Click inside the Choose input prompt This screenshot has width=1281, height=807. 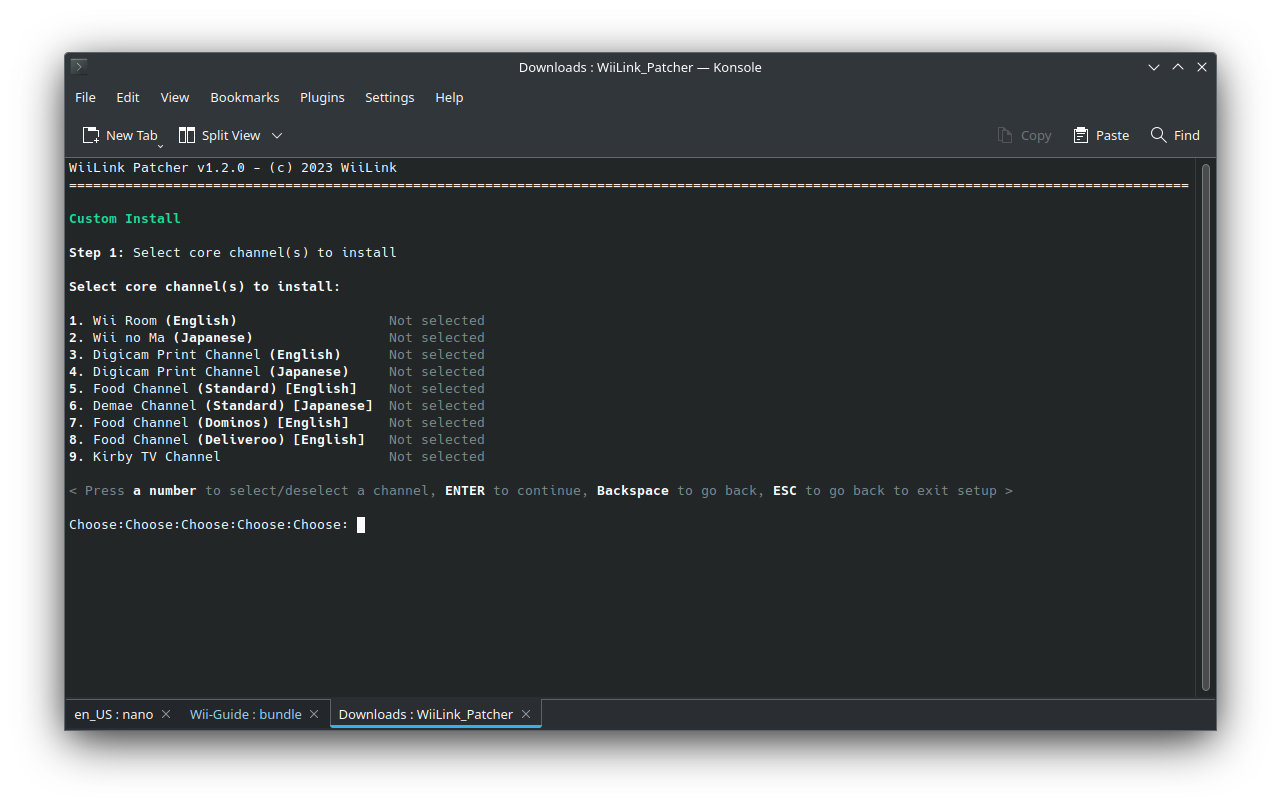(x=362, y=524)
